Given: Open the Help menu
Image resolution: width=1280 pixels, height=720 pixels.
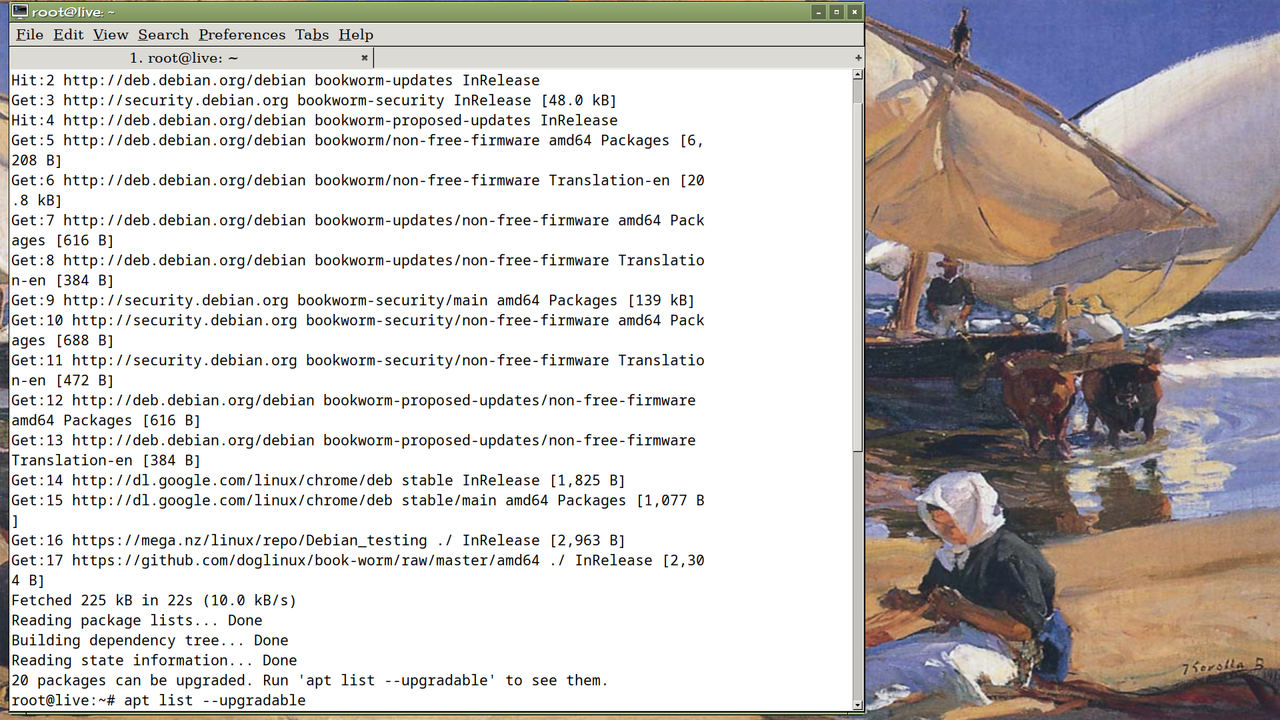Looking at the screenshot, I should click(x=356, y=34).
